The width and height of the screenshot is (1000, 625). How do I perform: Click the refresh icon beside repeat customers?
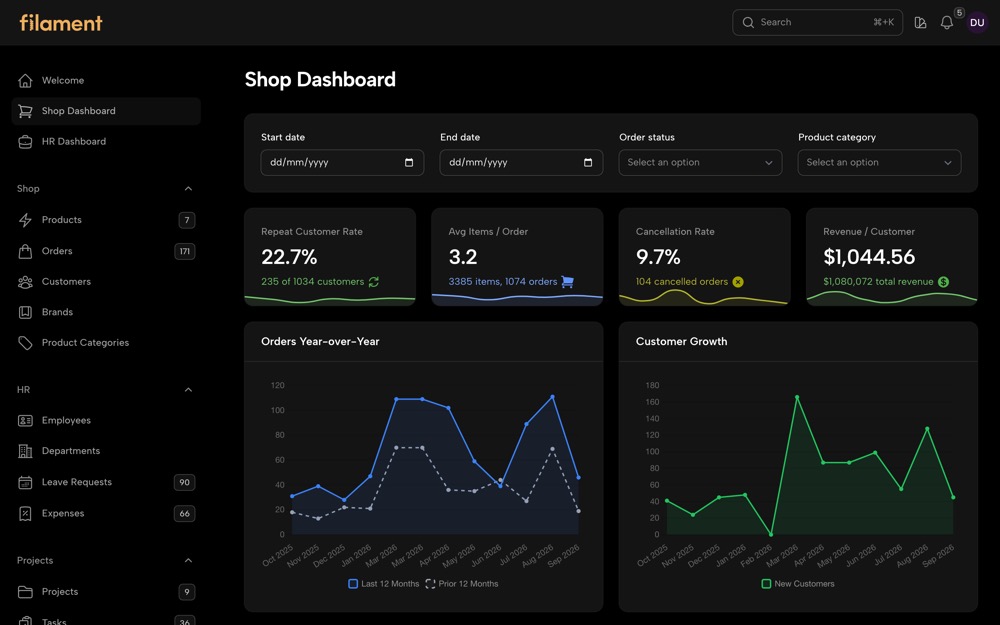pos(374,282)
